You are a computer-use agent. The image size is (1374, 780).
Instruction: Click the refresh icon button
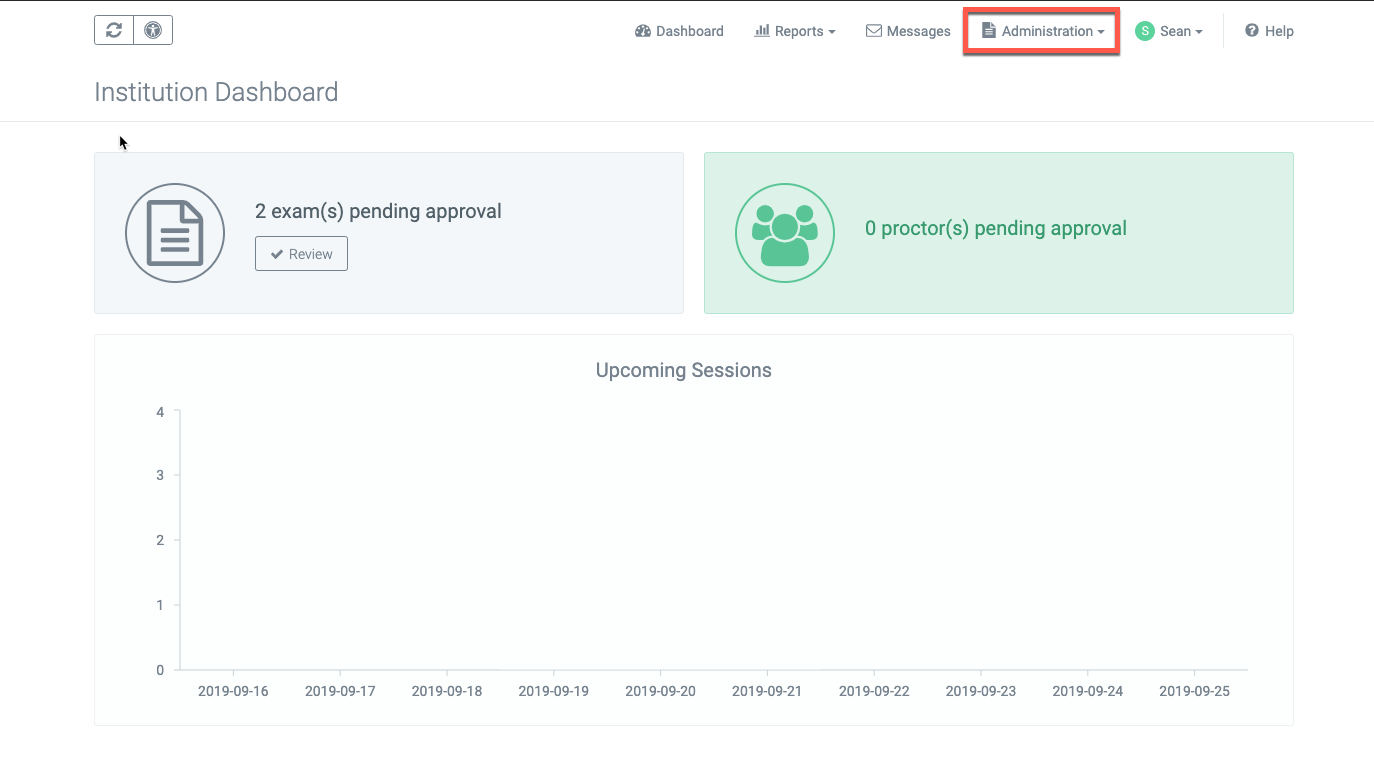[x=114, y=30]
